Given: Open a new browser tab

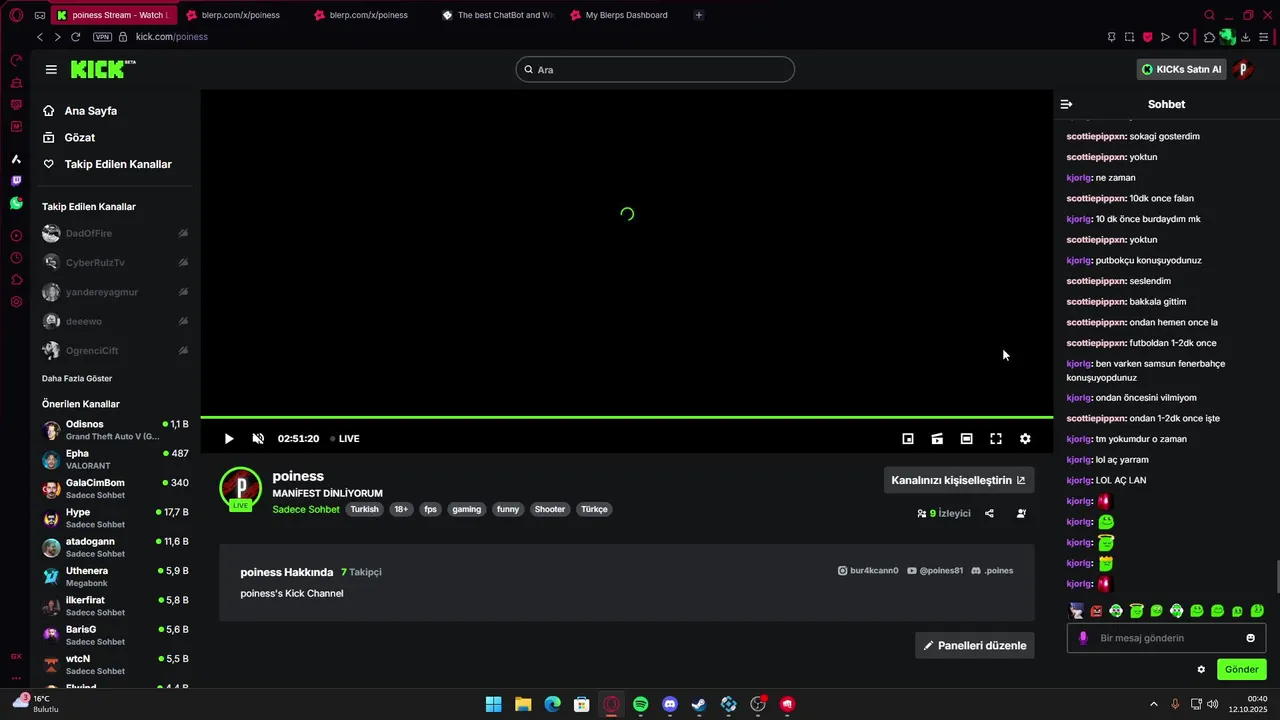Looking at the screenshot, I should point(699,15).
